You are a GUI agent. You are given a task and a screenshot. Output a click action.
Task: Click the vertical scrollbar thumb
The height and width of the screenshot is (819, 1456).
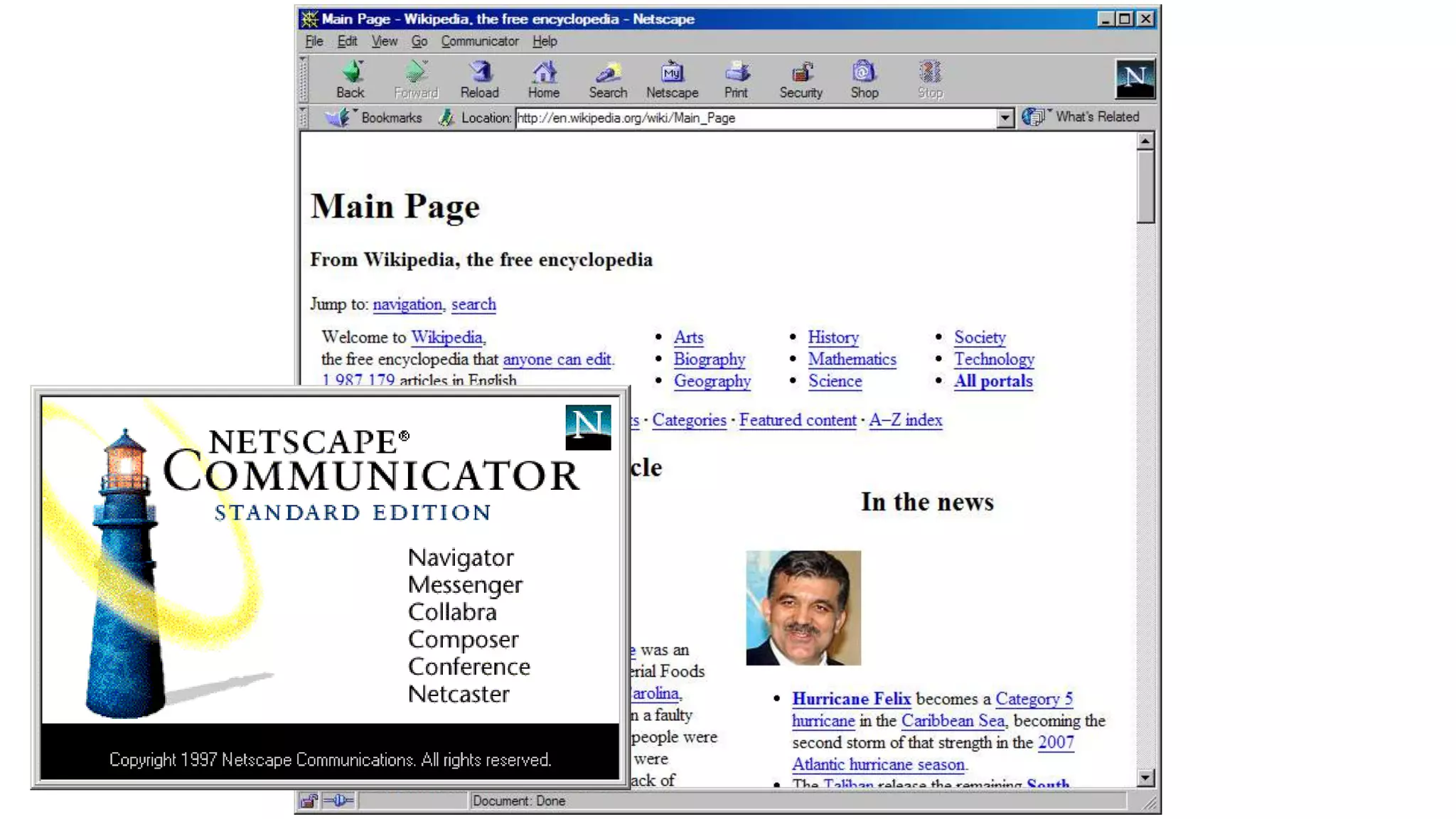(1145, 186)
